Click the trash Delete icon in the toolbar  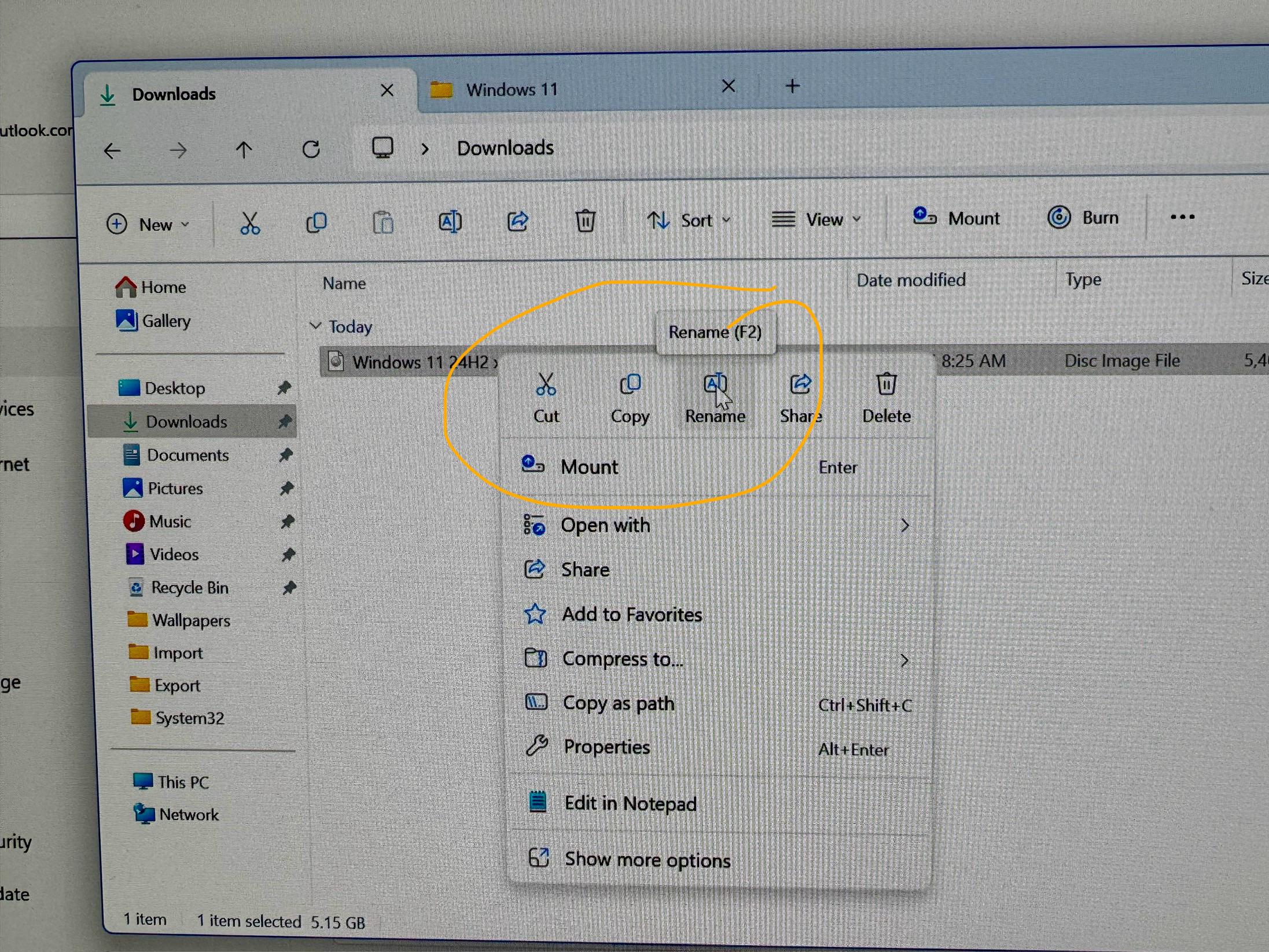click(586, 221)
